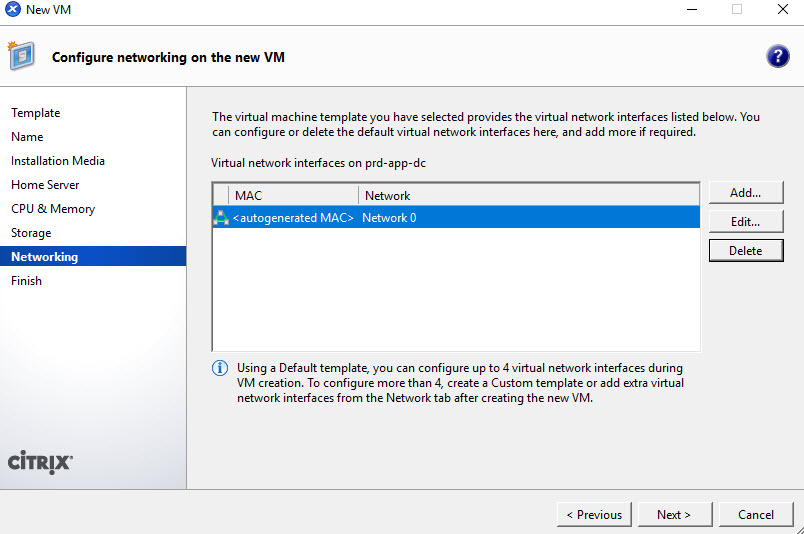Go to the Name wizard step
Image resolution: width=804 pixels, height=534 pixels.
click(x=27, y=137)
